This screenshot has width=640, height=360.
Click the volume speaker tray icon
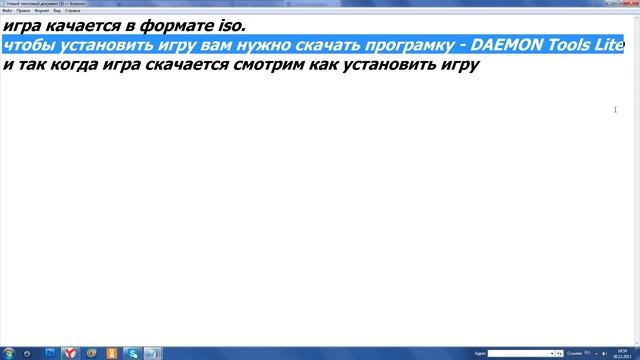[605, 354]
